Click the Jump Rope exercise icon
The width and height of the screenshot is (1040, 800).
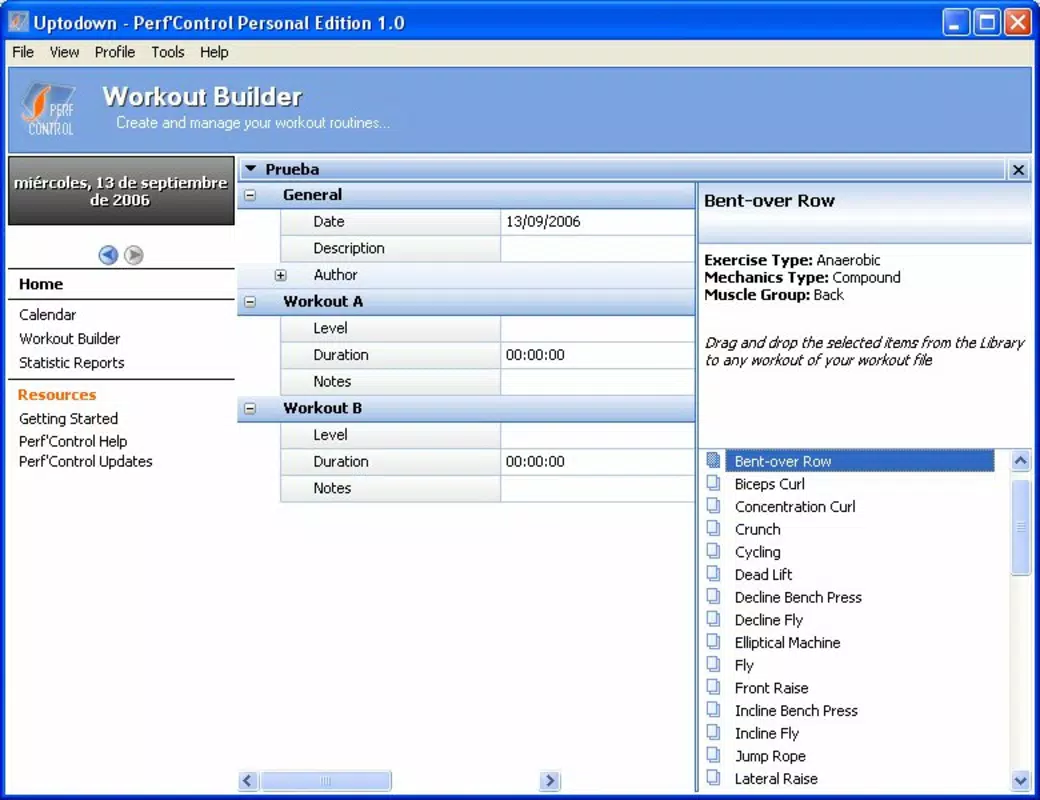pos(713,755)
